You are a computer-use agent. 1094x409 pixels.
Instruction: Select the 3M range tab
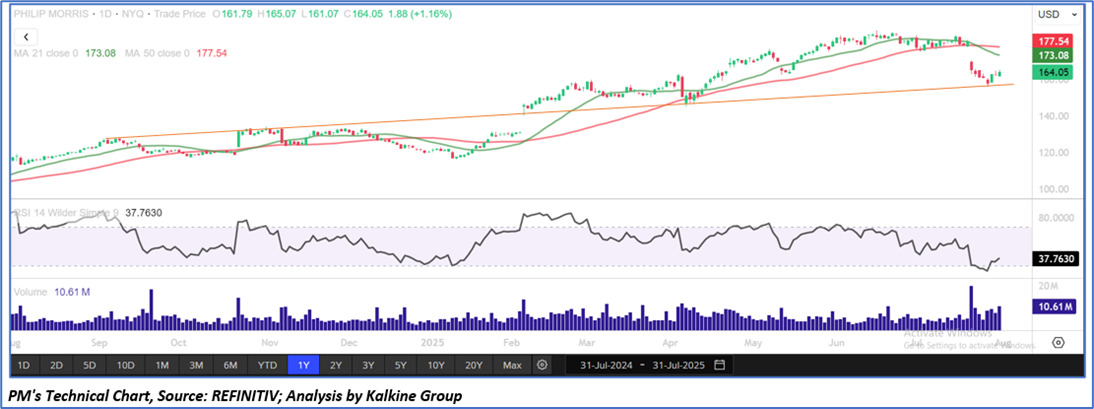click(196, 365)
